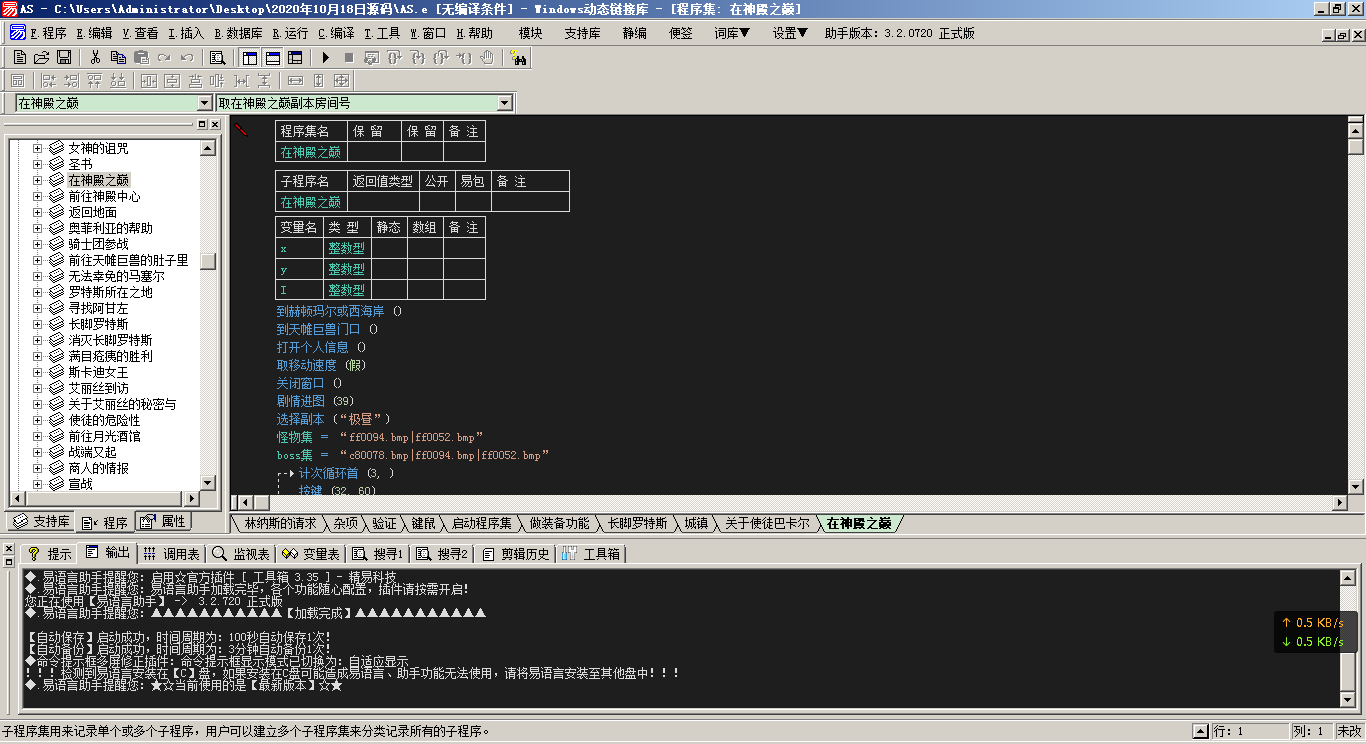Screen dimensions: 1366x744
Task: Click the New file toolbar icon
Action: [x=20, y=58]
